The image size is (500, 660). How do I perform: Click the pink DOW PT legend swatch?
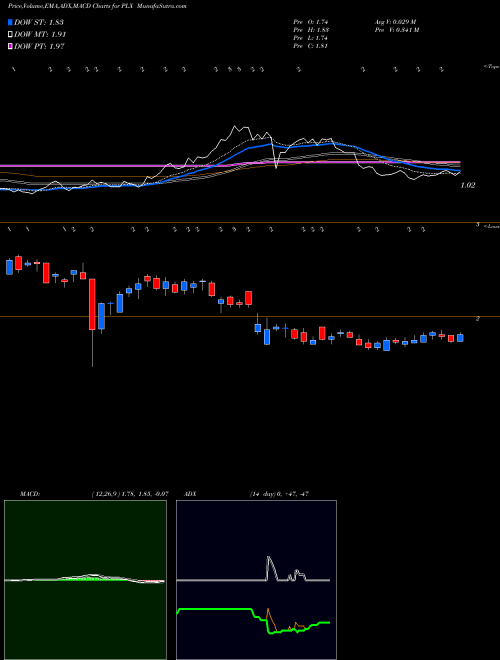10,46
